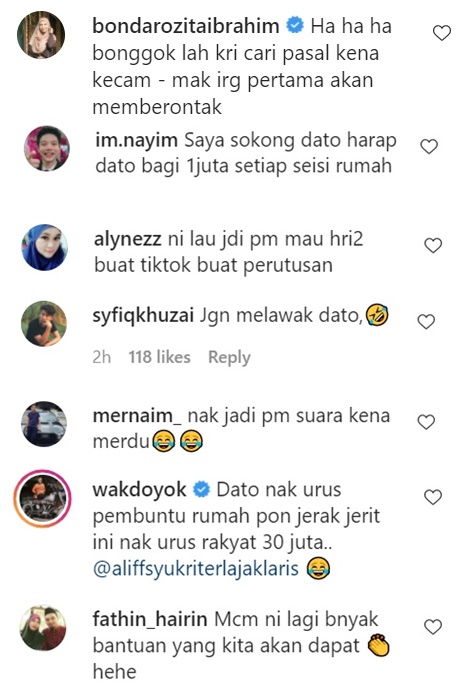Like wakdoyok's comment with heart icon

tap(433, 497)
